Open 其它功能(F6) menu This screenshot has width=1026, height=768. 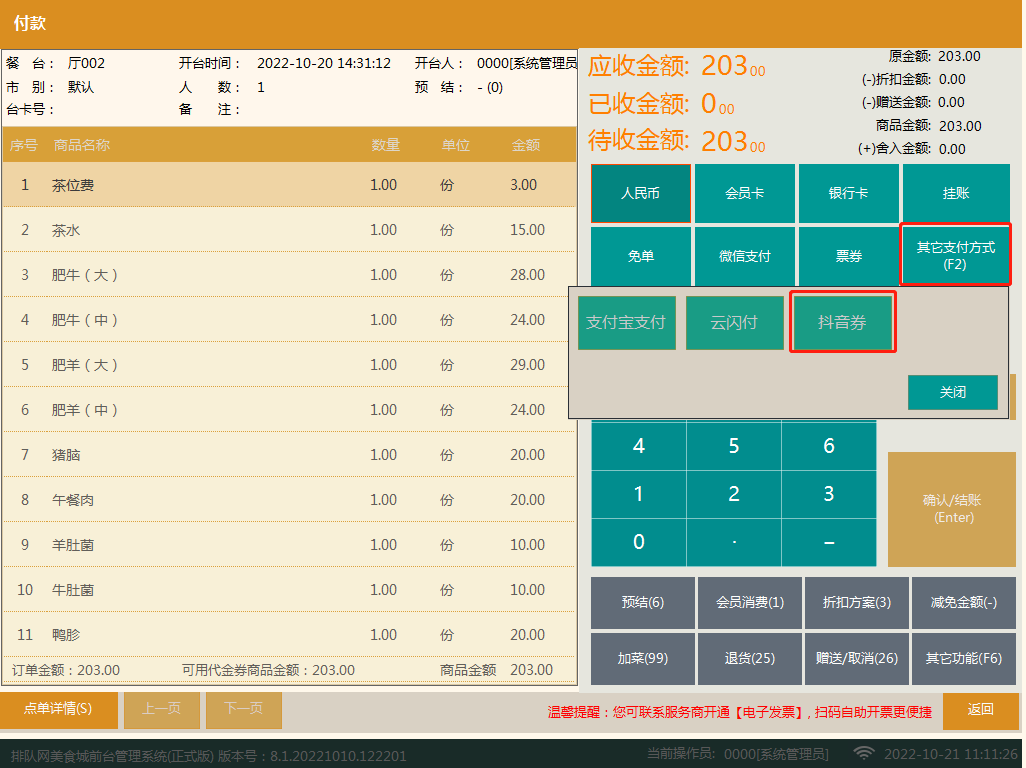point(963,658)
